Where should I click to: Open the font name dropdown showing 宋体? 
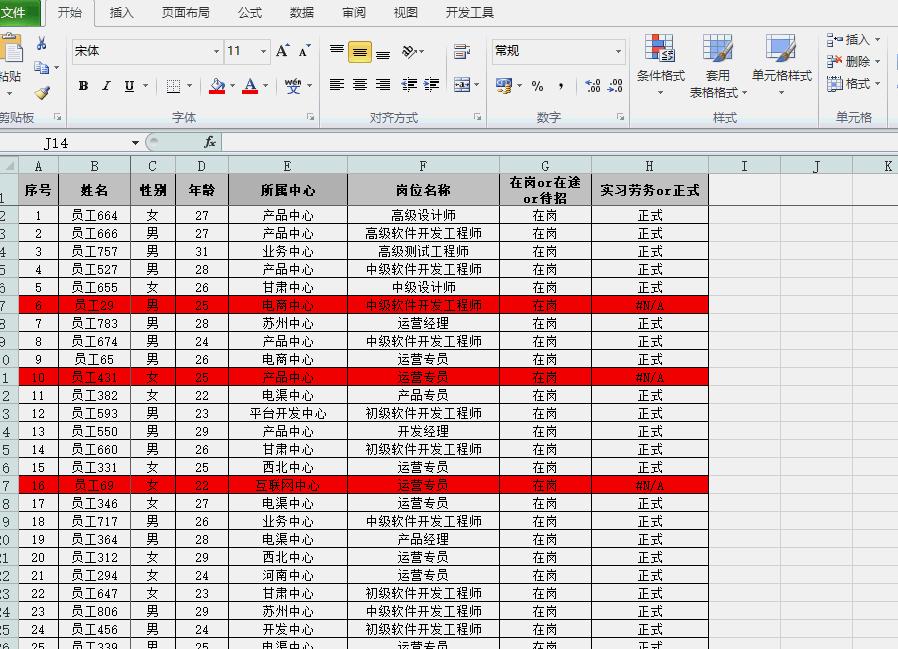[x=216, y=50]
